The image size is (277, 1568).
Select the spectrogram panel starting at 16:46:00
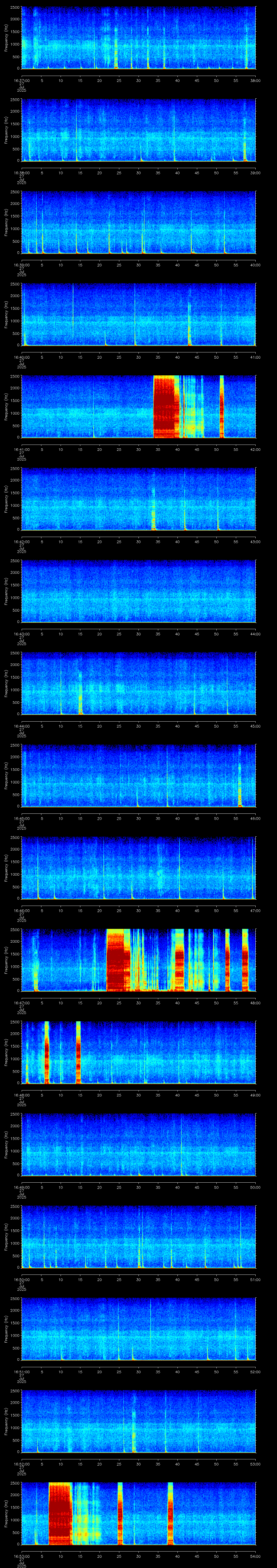coord(139,868)
